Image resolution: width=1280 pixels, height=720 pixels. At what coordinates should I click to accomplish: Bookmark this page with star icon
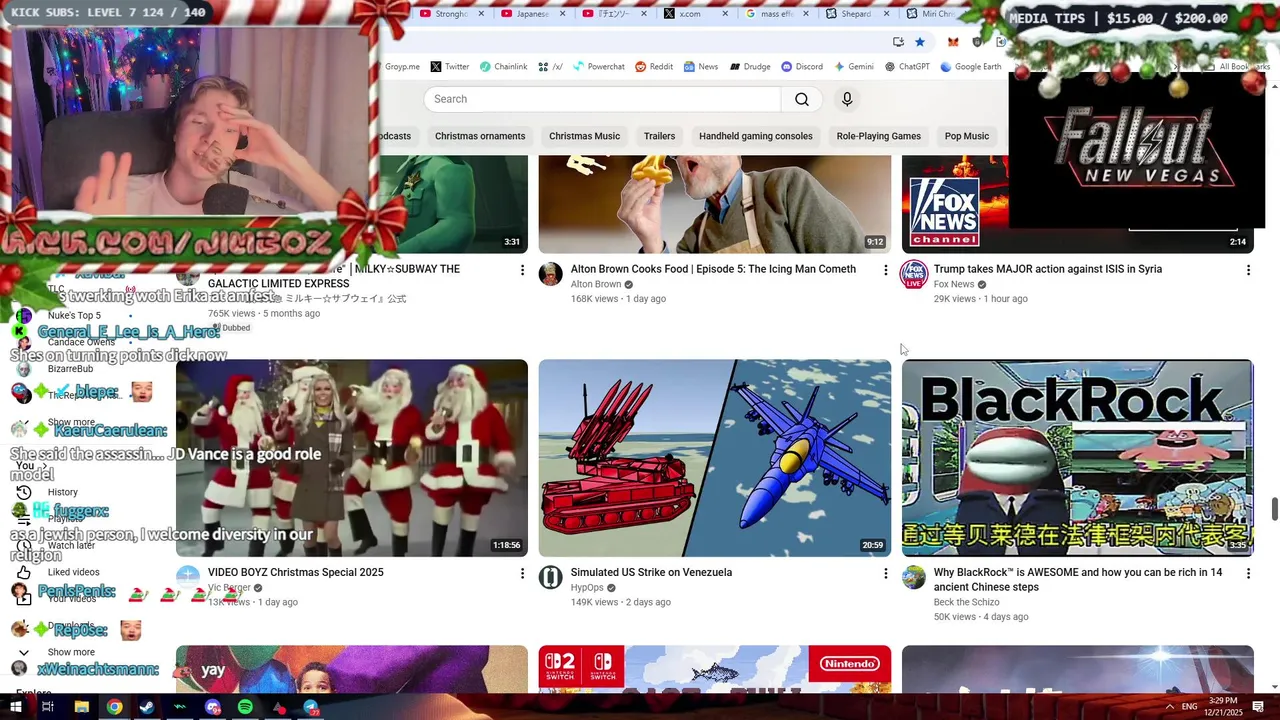pos(920,42)
